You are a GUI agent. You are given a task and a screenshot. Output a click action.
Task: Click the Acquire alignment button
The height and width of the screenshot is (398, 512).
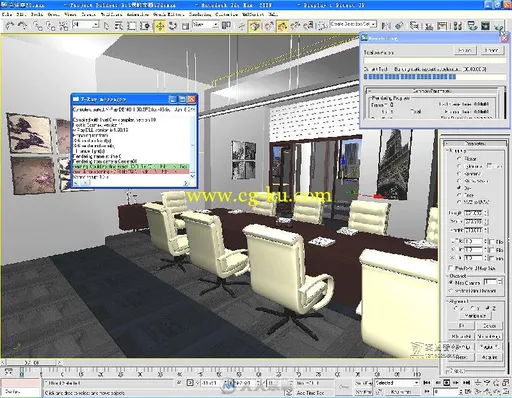tap(489, 357)
